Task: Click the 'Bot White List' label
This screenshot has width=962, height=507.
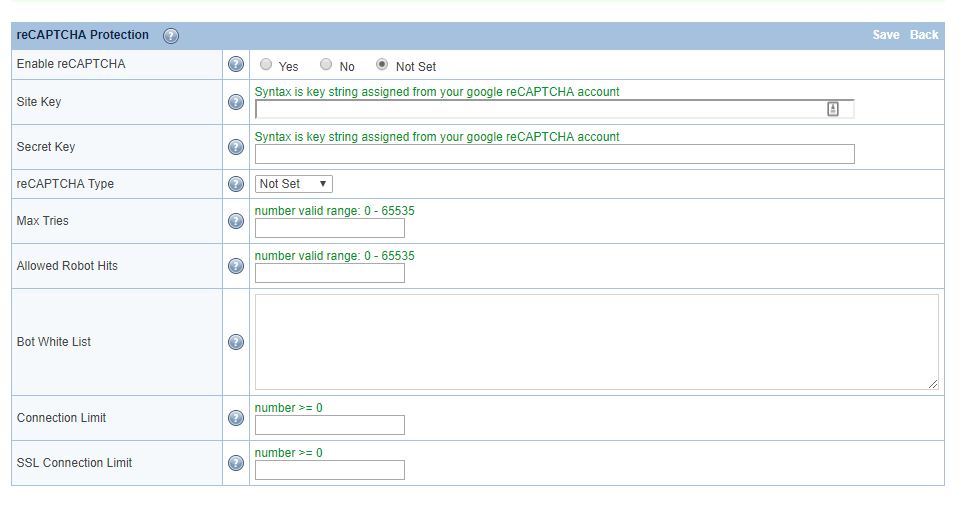Action: click(x=54, y=342)
